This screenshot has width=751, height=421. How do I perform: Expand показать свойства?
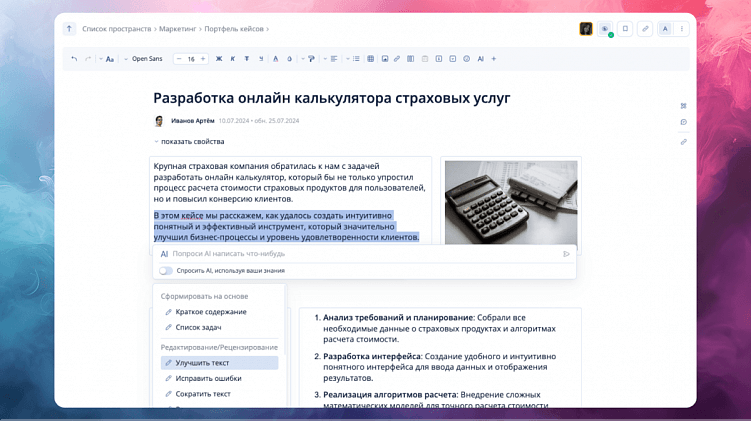[189, 141]
